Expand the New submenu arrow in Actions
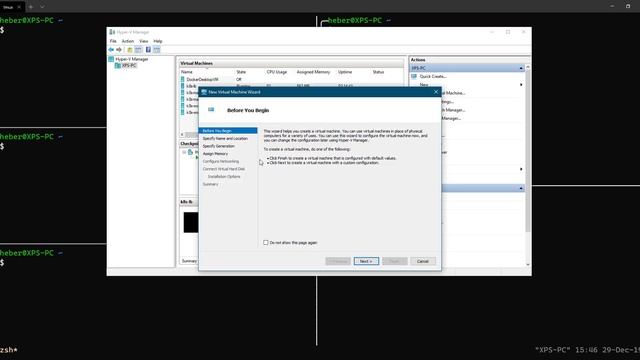The width and height of the screenshot is (640, 360). (521, 85)
